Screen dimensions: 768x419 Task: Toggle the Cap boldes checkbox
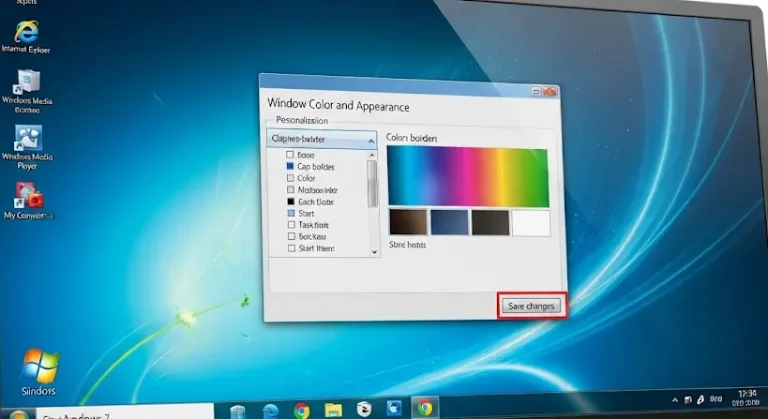click(290, 167)
